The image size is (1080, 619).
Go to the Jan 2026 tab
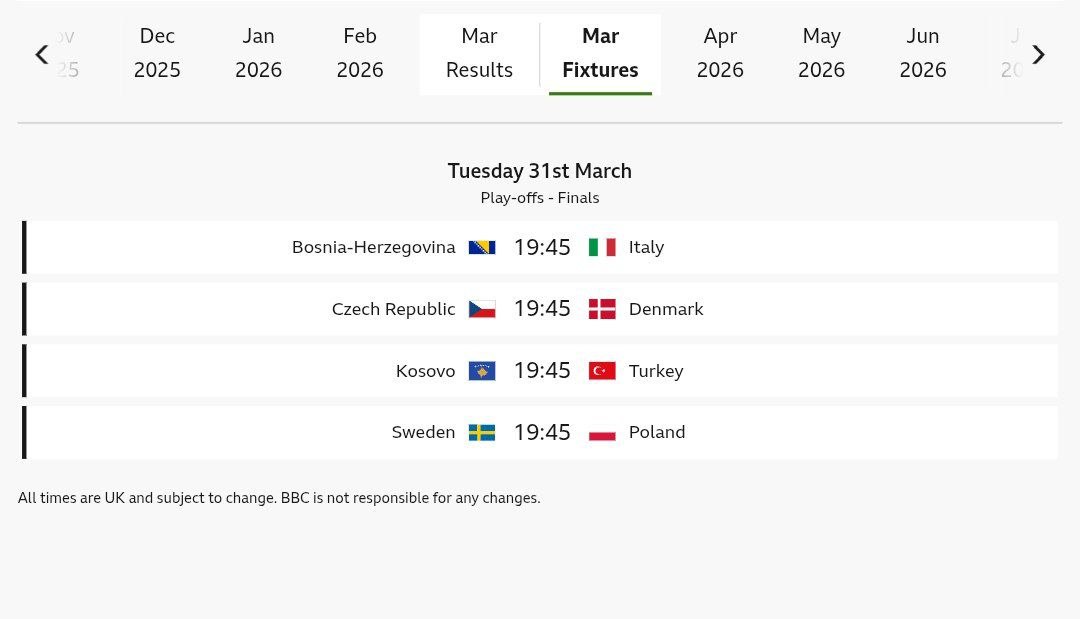pos(258,53)
